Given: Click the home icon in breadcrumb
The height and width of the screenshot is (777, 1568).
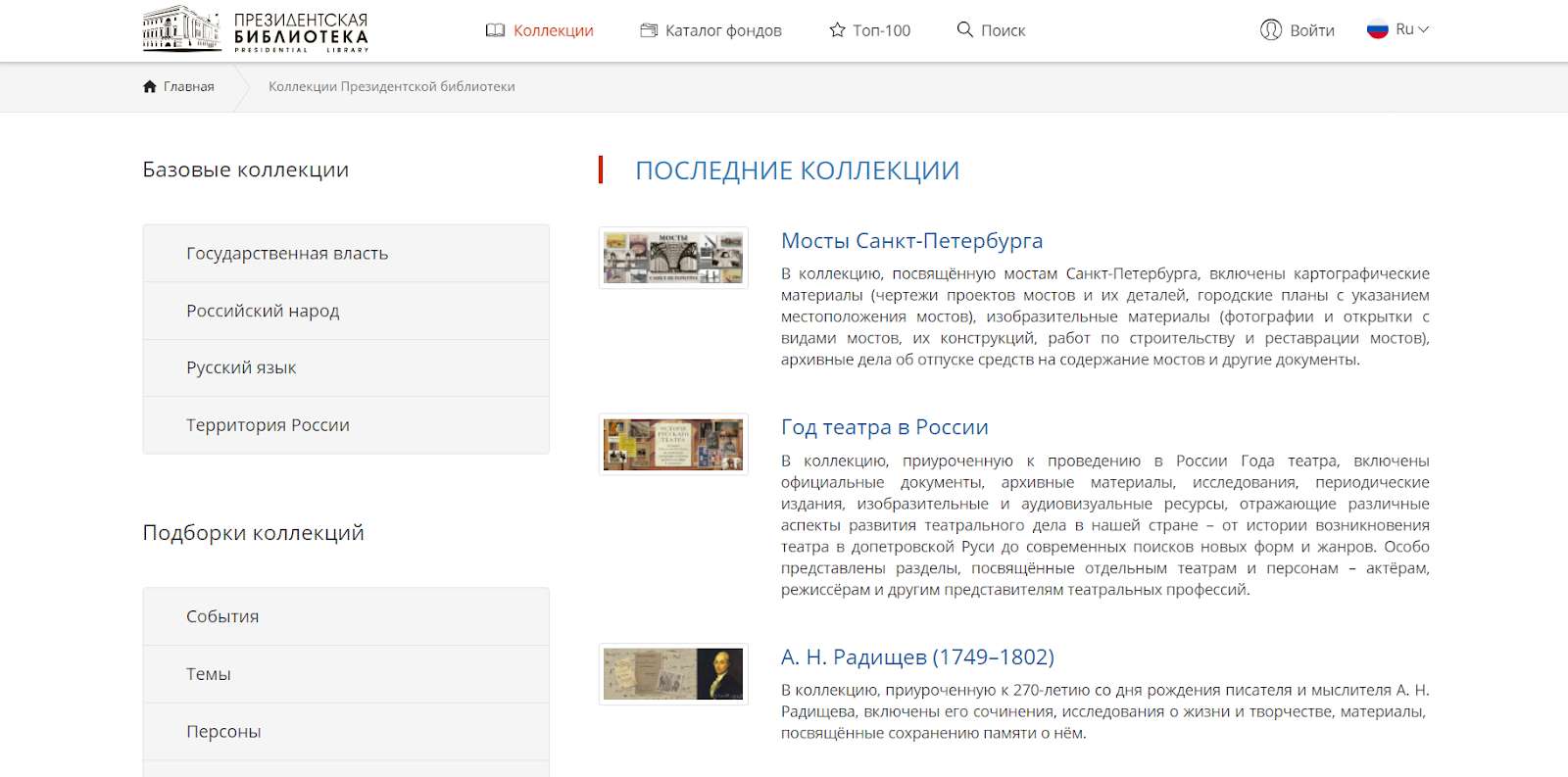Looking at the screenshot, I should [150, 86].
